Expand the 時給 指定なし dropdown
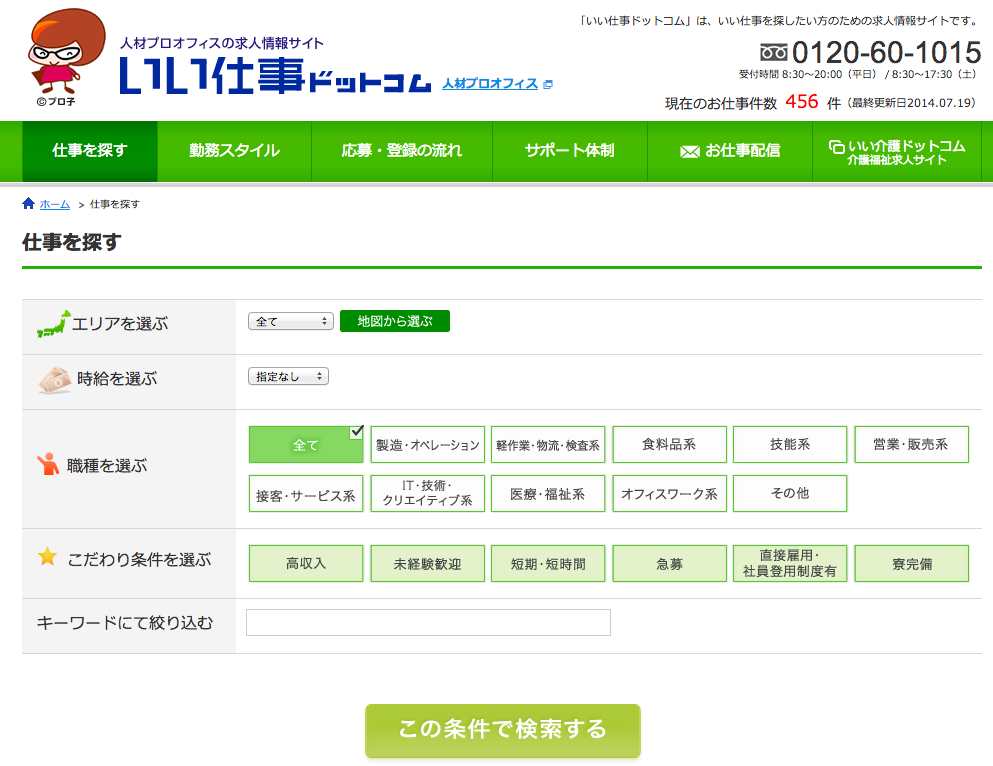Screen dimensions: 993x766 [x=288, y=376]
